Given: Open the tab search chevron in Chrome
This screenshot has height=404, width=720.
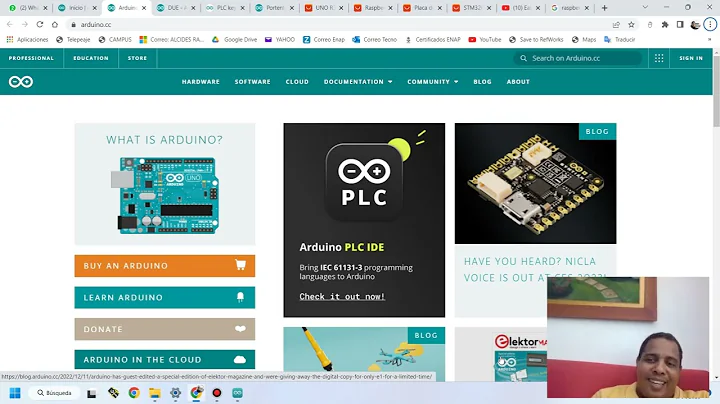Looking at the screenshot, I should pyautogui.click(x=645, y=8).
